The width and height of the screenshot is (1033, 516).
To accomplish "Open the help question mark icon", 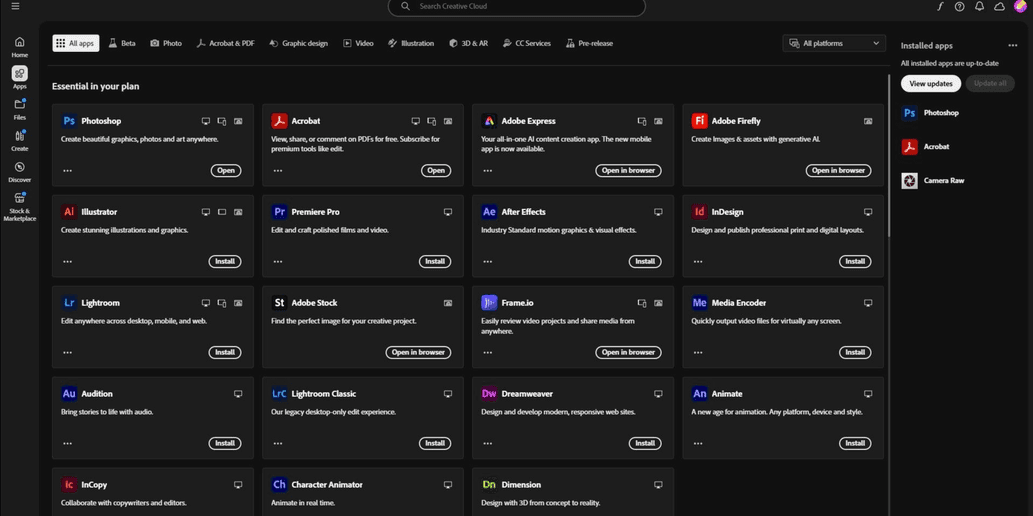I will [959, 7].
